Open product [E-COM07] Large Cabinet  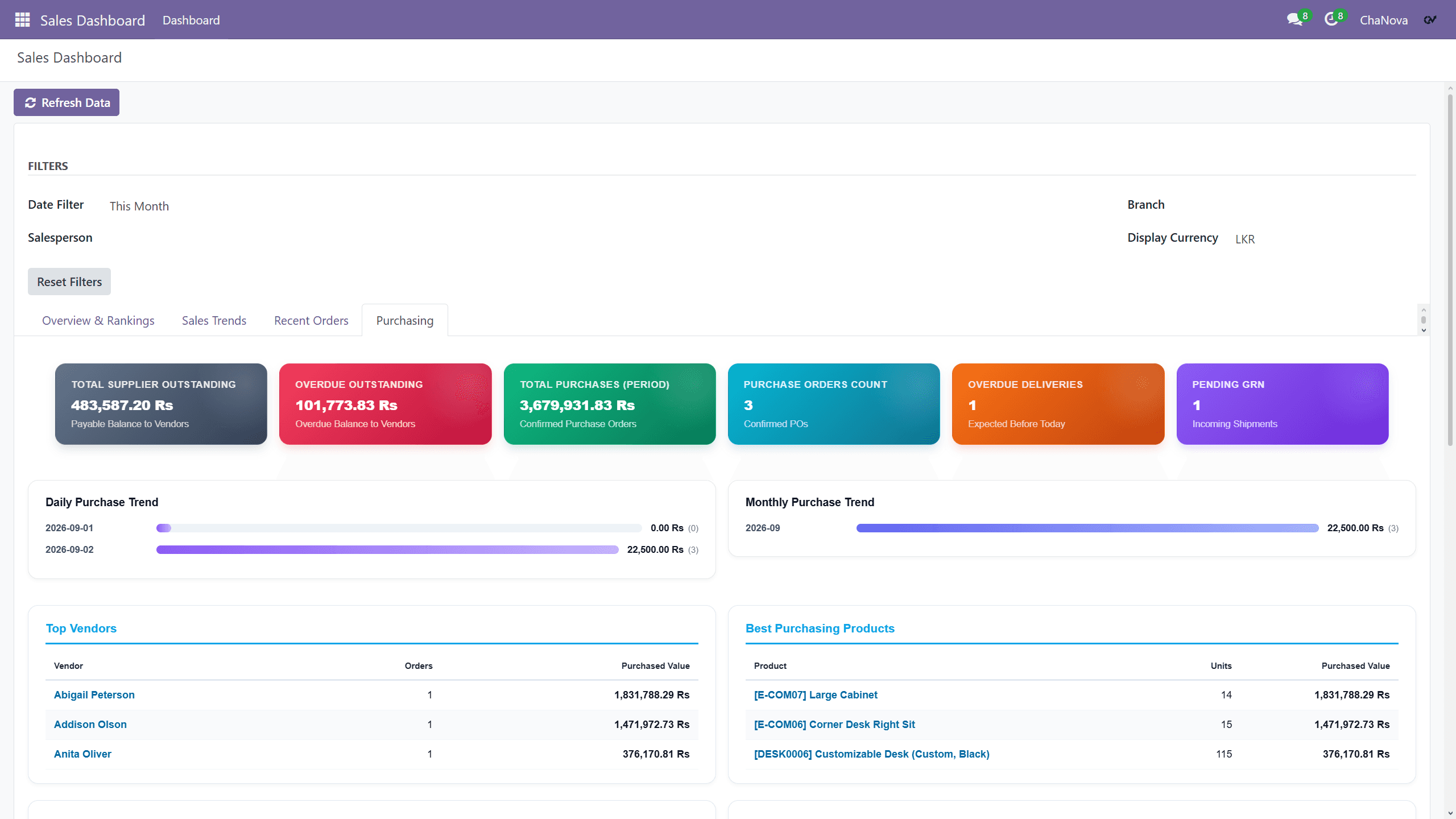tap(816, 694)
